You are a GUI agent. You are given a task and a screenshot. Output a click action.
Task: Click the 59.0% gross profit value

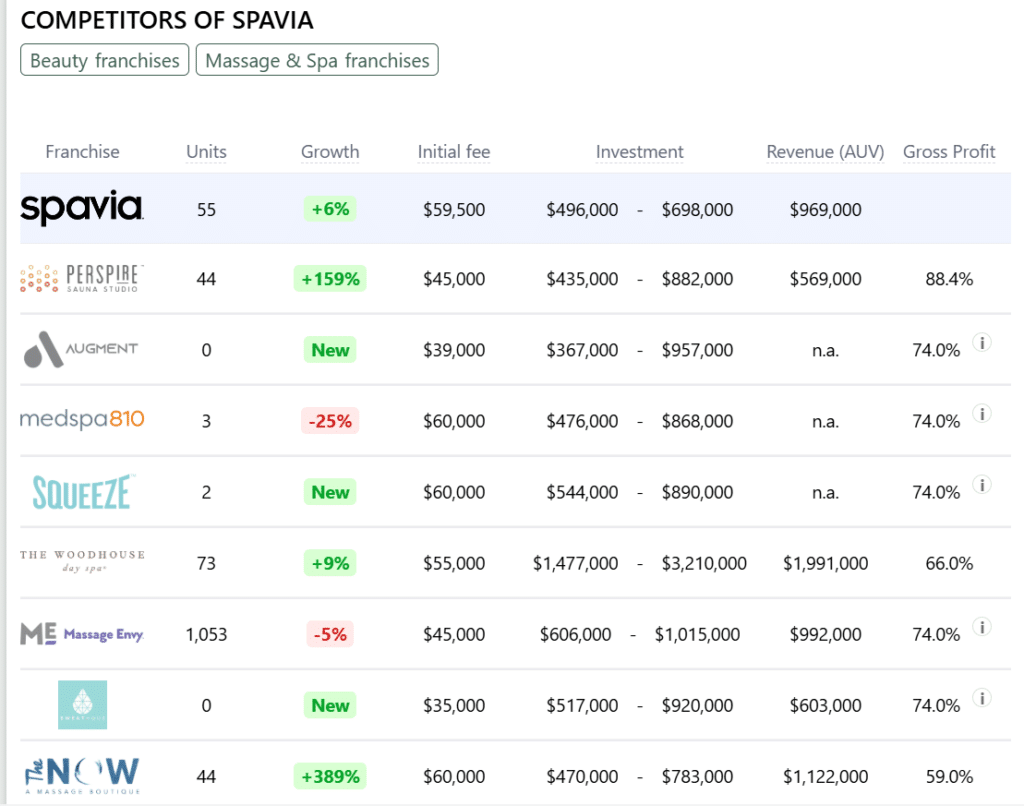[x=949, y=777]
